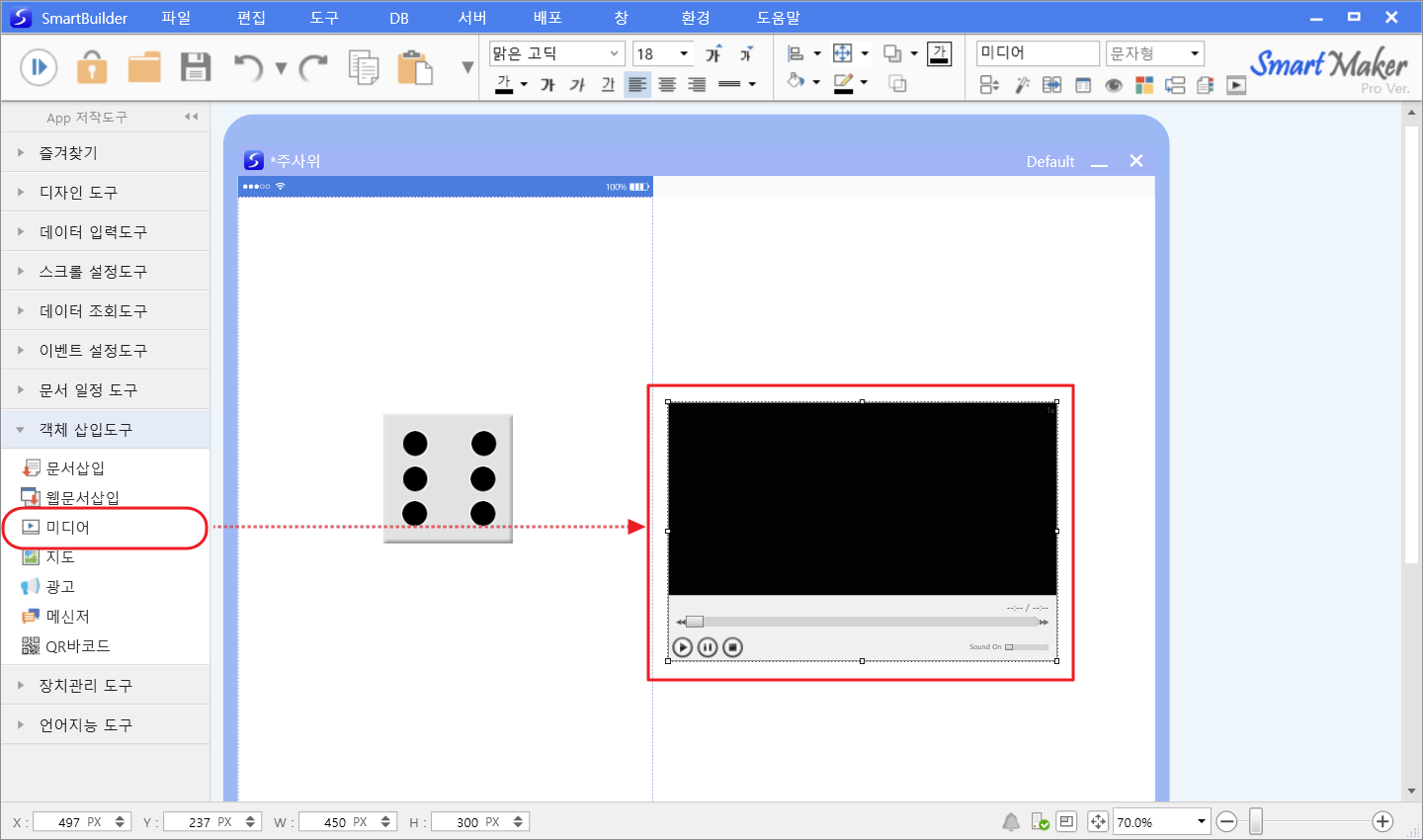Image resolution: width=1423 pixels, height=840 pixels.
Task: Increase font size with larger 가 icon
Action: click(x=713, y=53)
